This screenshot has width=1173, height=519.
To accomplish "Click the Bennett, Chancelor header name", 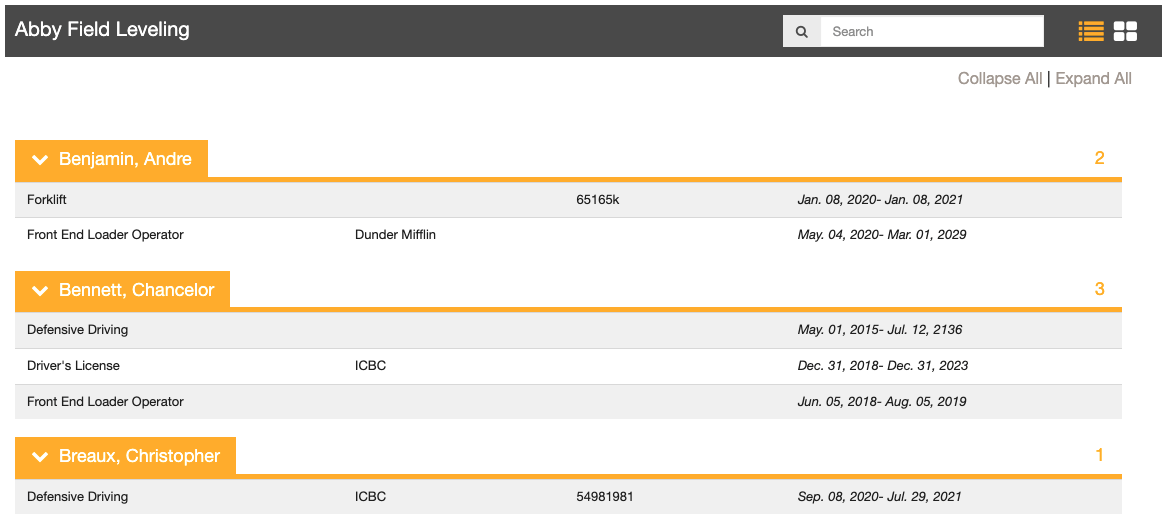I will coord(136,289).
